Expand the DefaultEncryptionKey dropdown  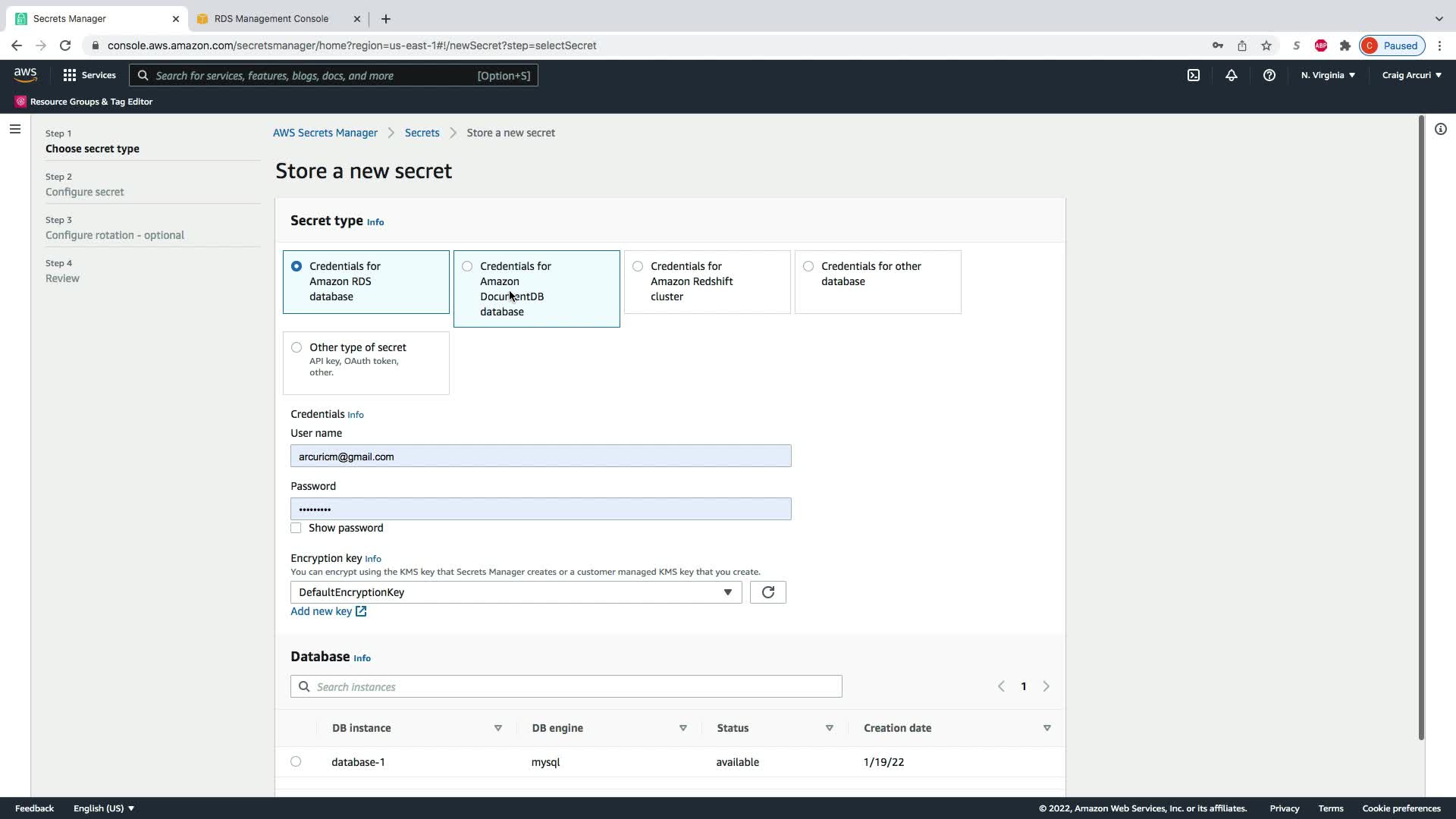click(x=516, y=592)
